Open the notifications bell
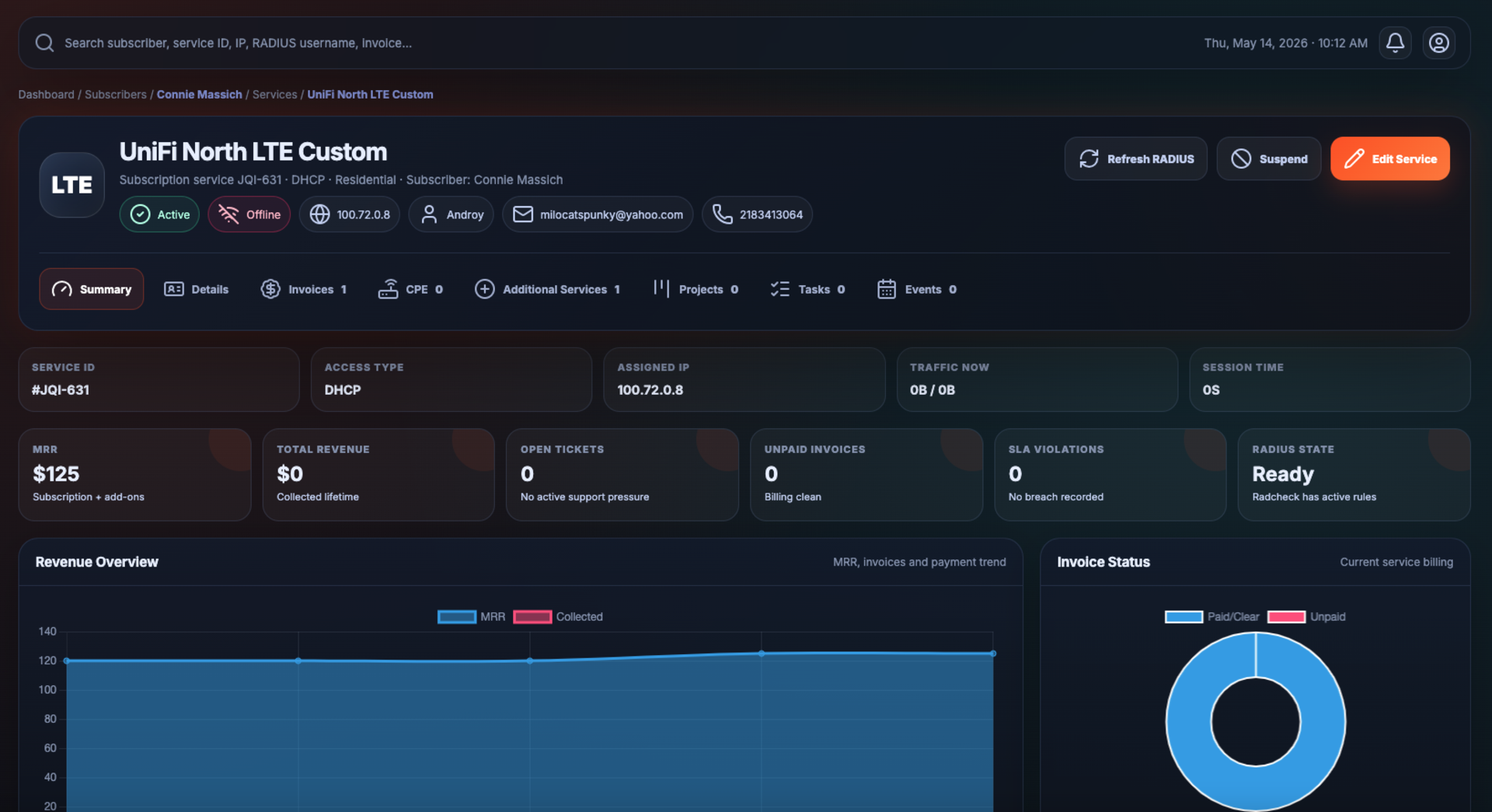 [1395, 43]
